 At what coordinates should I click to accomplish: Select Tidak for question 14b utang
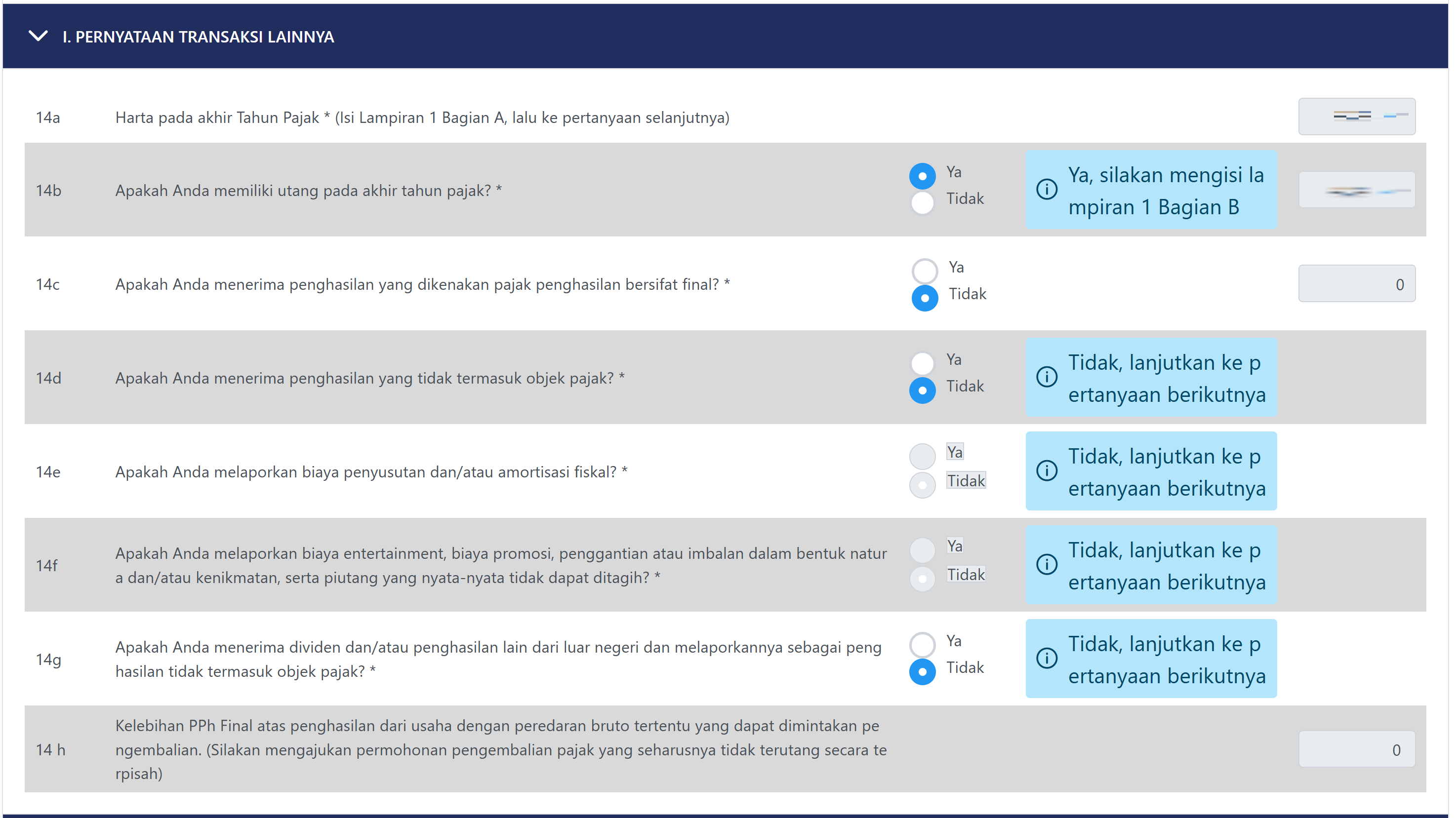tap(923, 203)
